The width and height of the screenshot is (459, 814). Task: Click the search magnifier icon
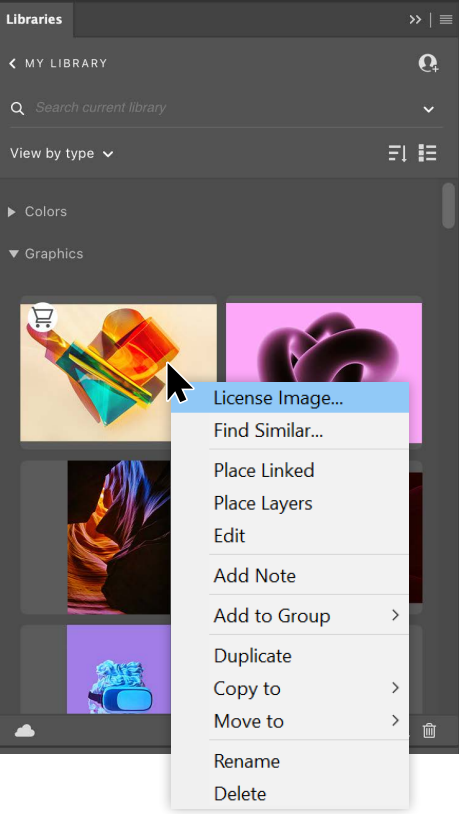[x=18, y=108]
